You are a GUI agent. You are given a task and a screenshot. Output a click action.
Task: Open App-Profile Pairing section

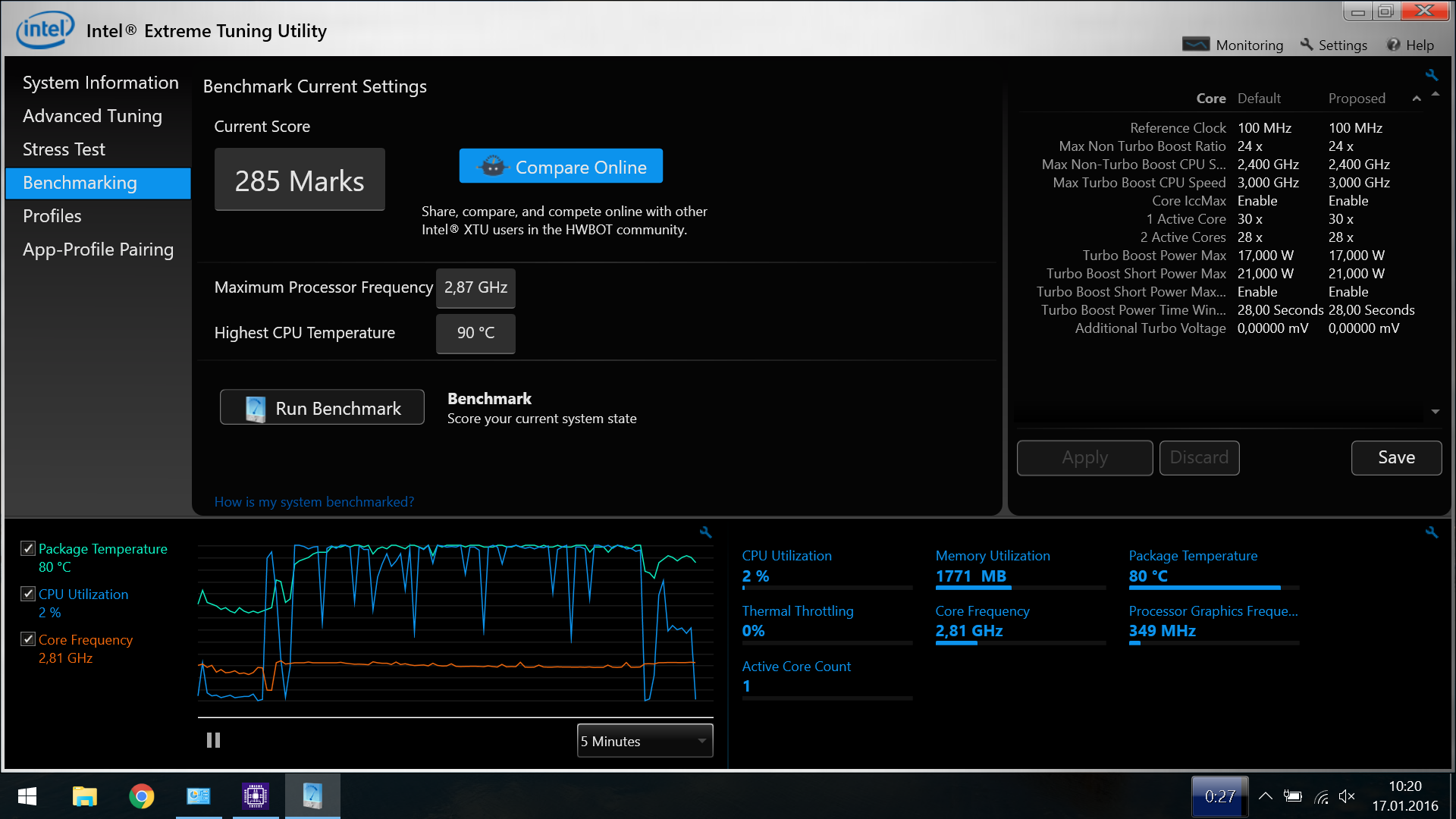98,249
